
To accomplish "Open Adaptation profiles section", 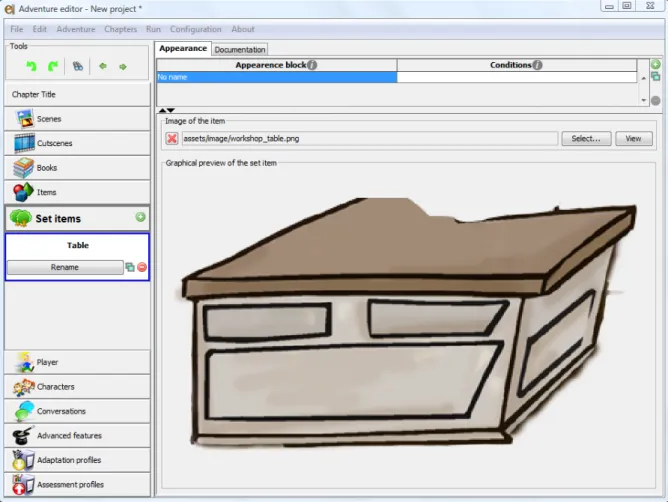I will (77, 460).
